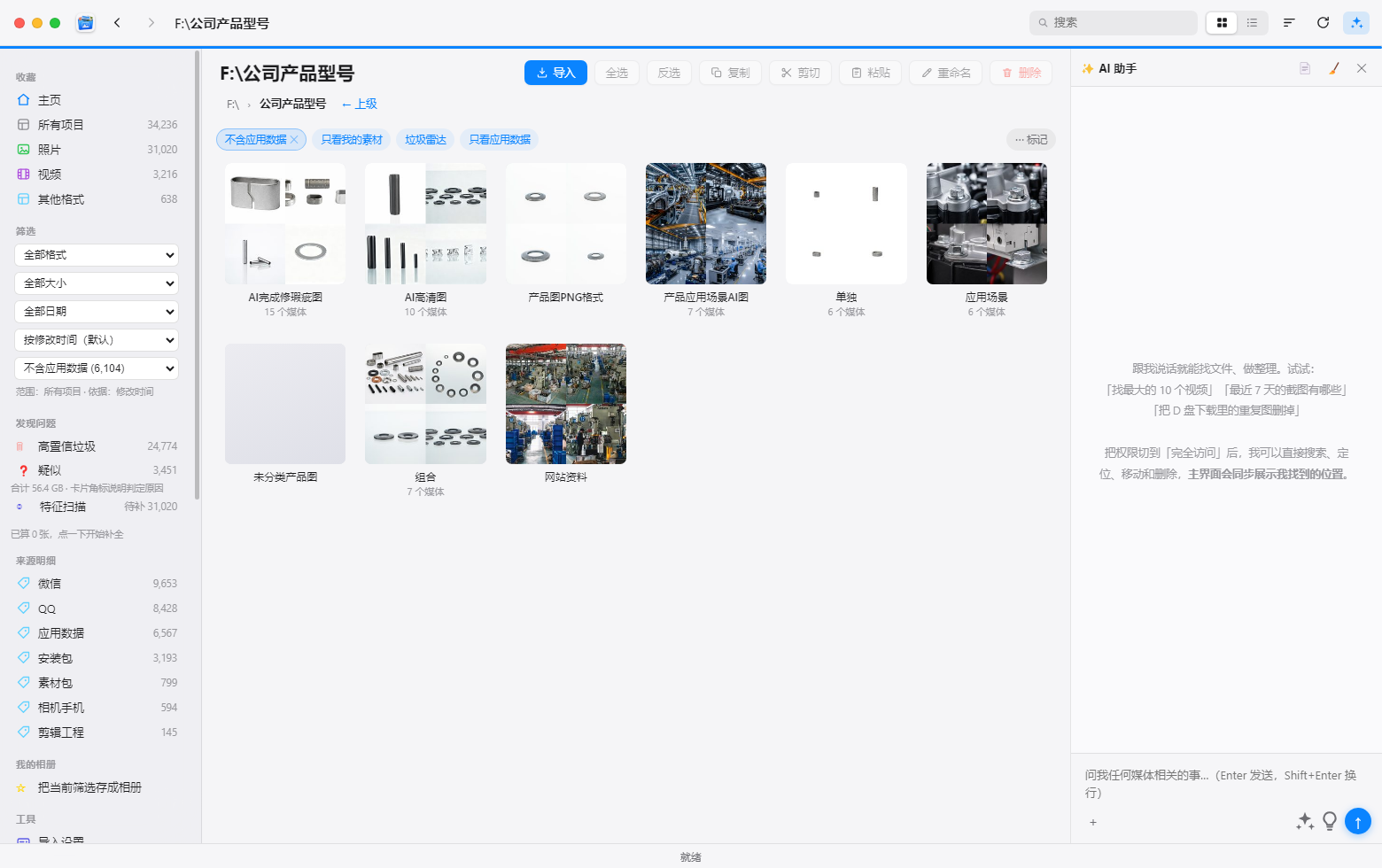The image size is (1382, 868).
Task: Open AI assistant document icon
Action: [1305, 68]
